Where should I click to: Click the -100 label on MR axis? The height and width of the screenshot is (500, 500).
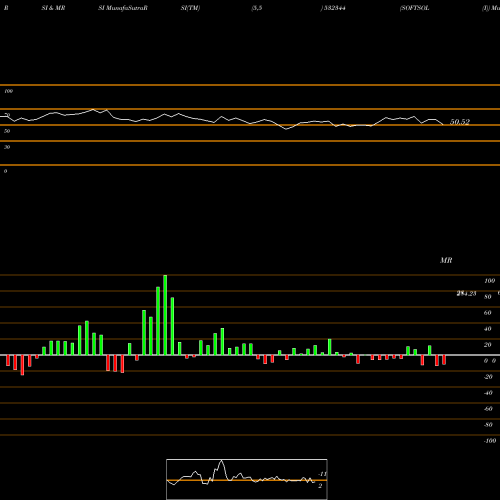click(x=490, y=441)
